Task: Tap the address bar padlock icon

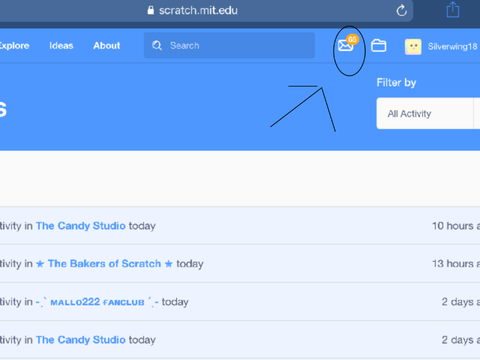Action: [x=151, y=10]
